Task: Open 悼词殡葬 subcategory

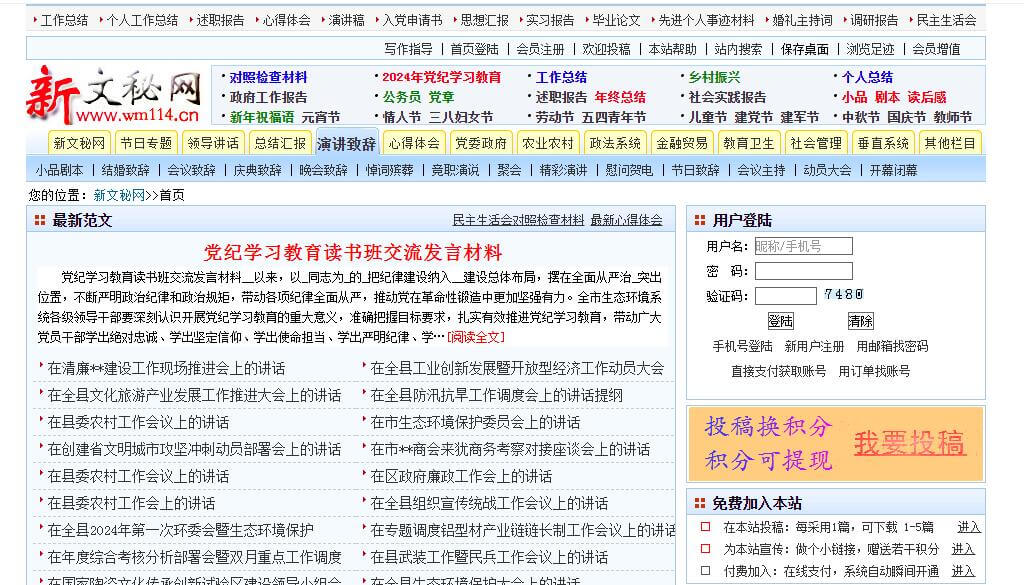Action: coord(389,170)
